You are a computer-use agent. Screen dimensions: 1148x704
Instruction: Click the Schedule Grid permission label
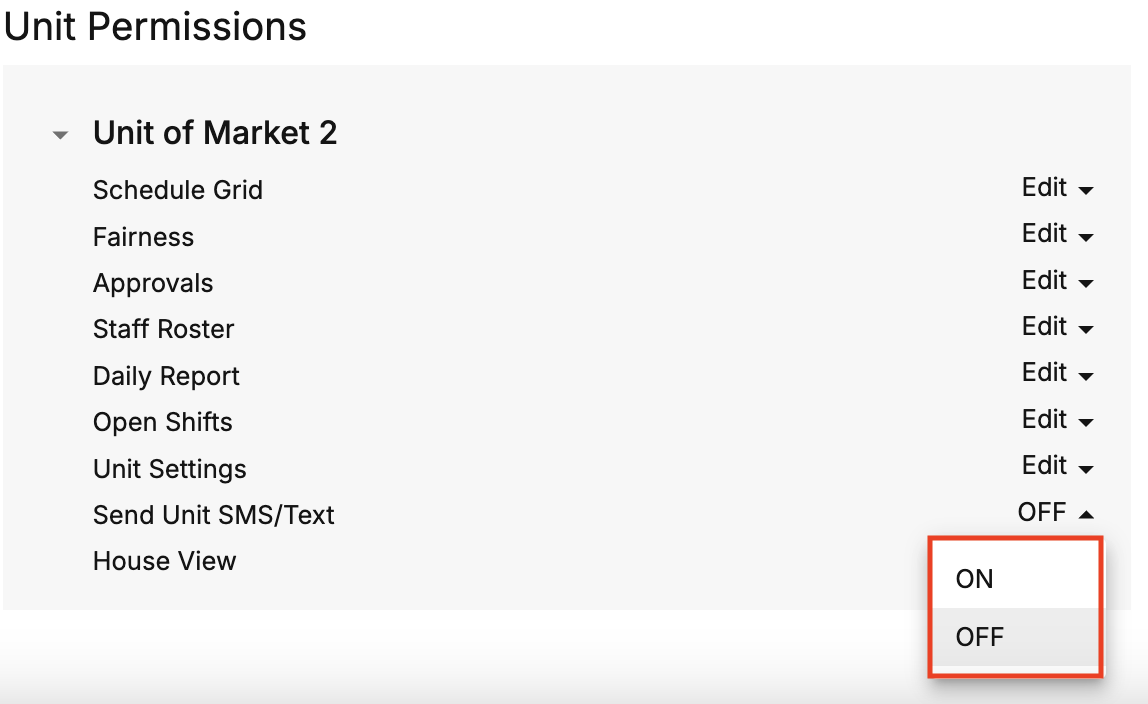pyautogui.click(x=178, y=190)
